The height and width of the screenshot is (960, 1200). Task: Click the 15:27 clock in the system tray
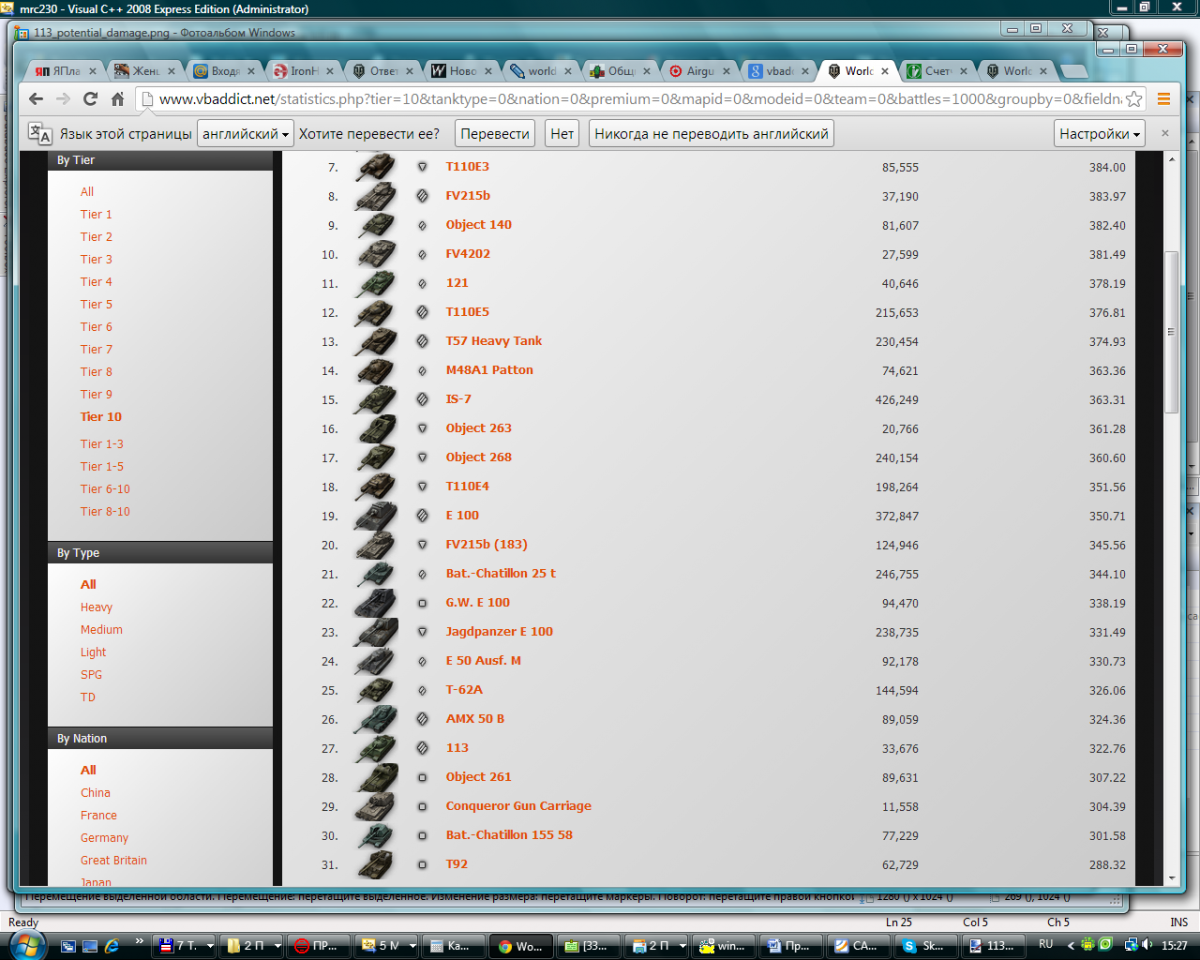pyautogui.click(x=1173, y=945)
